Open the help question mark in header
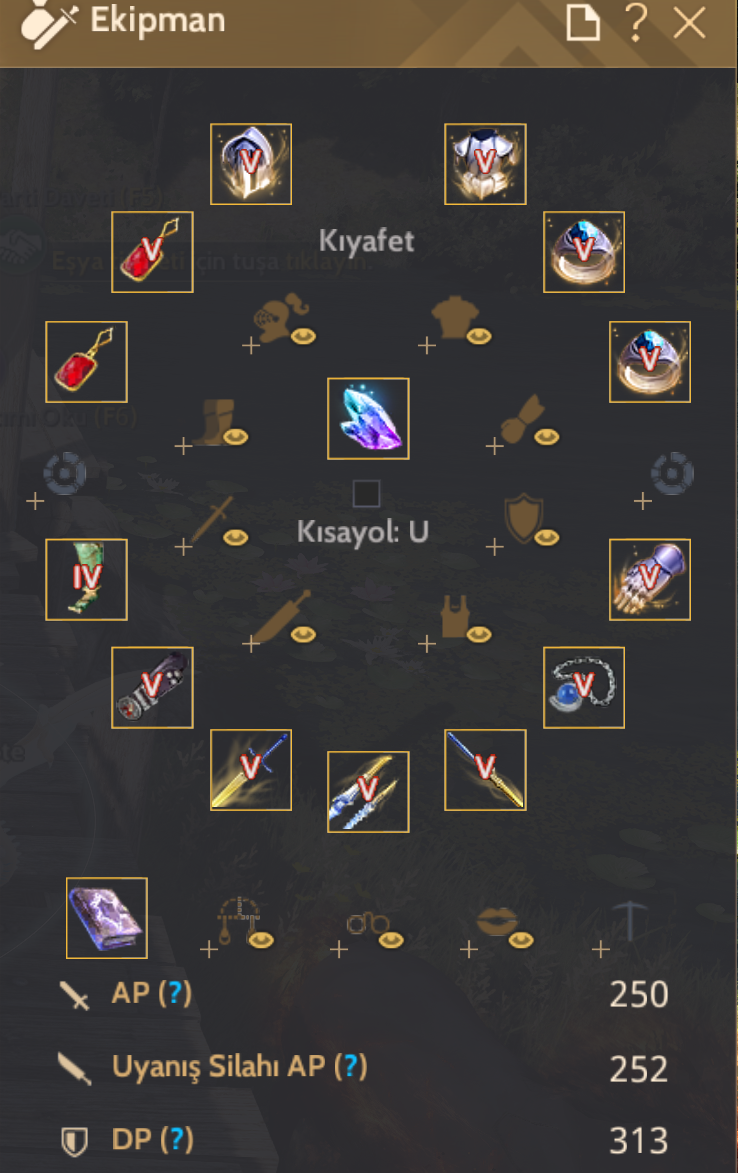Viewport: 738px width, 1173px height. pos(636,22)
